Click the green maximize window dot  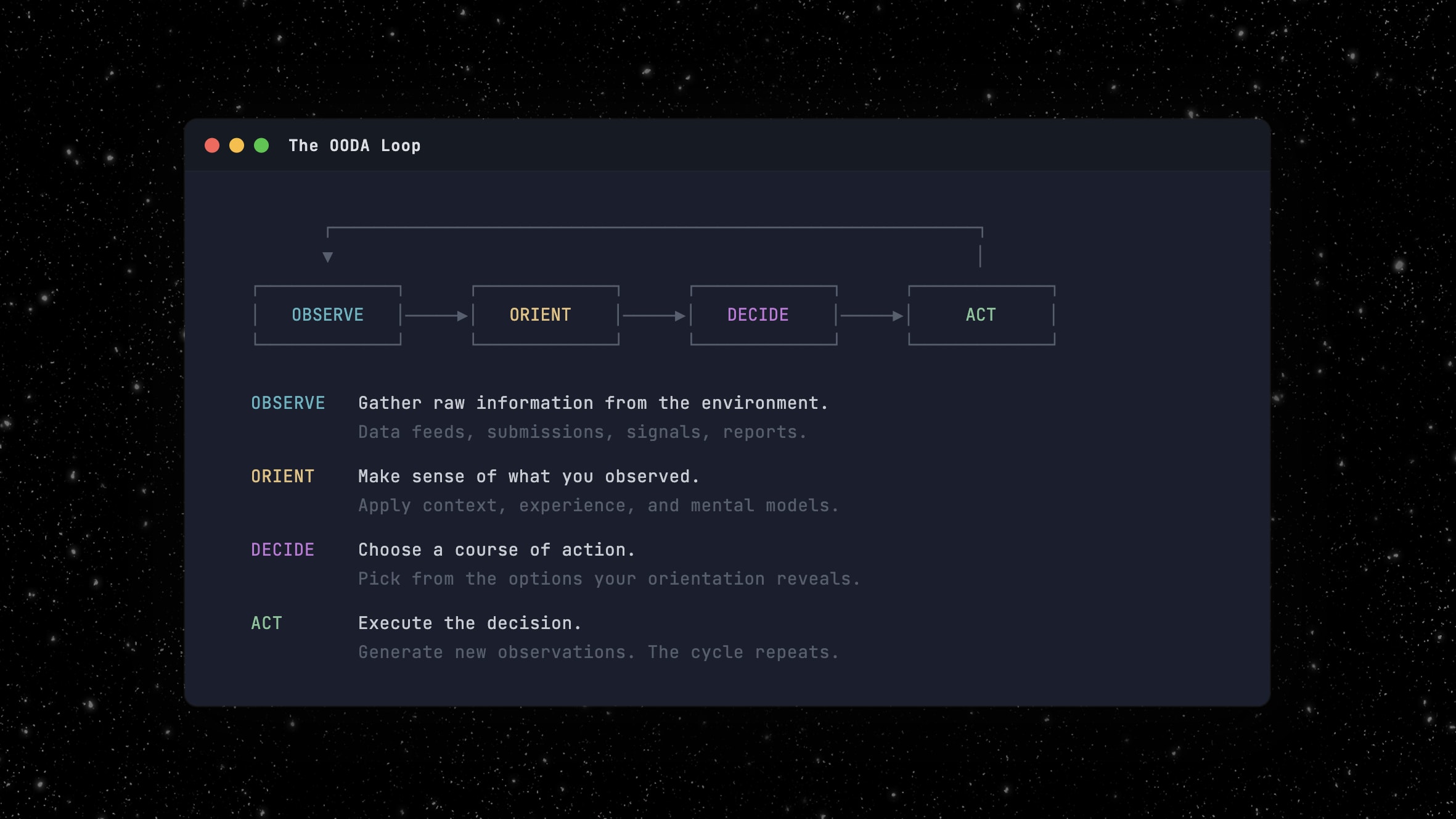tap(261, 146)
